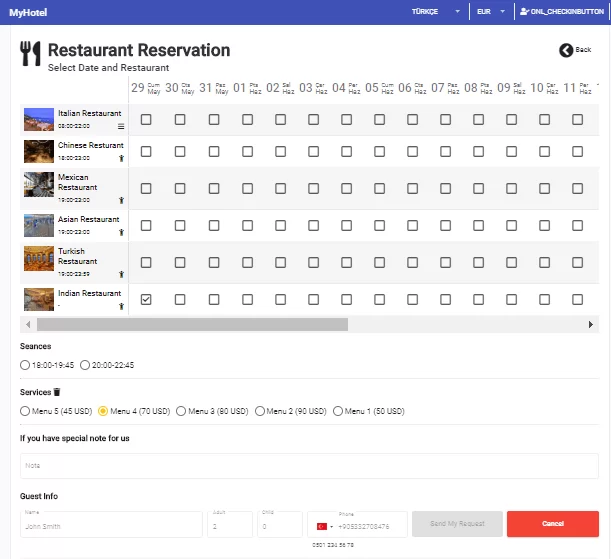This screenshot has width=611, height=559.
Task: Click the fork and knife header icon
Action: 30,53
